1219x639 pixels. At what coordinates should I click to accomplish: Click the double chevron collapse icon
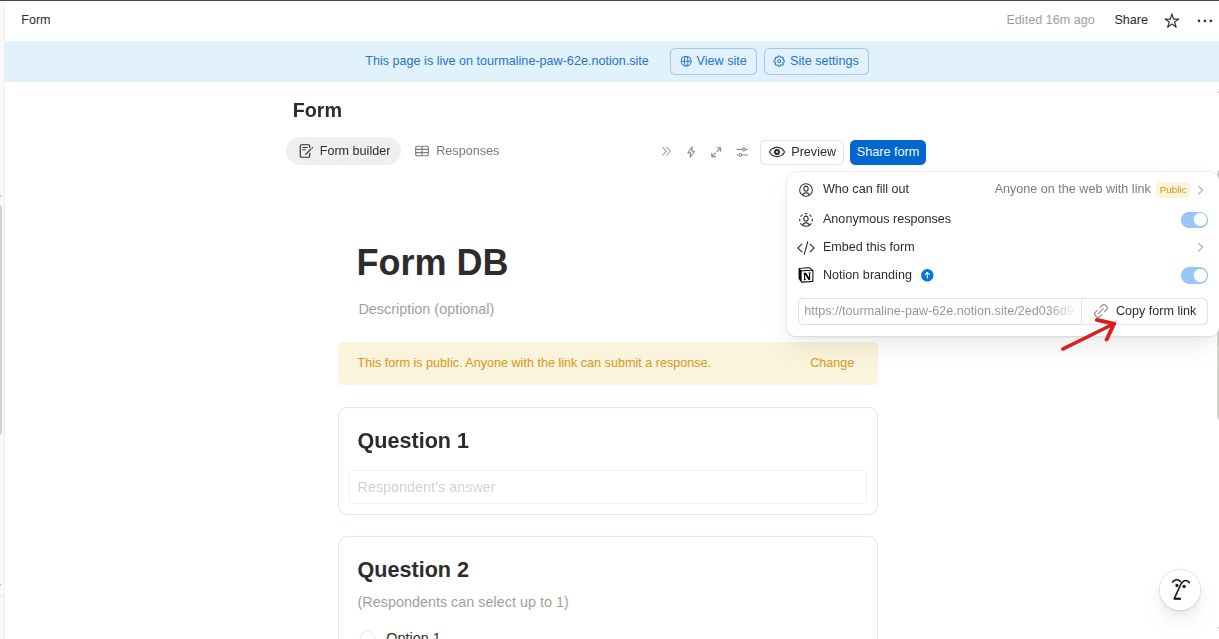[x=666, y=152]
